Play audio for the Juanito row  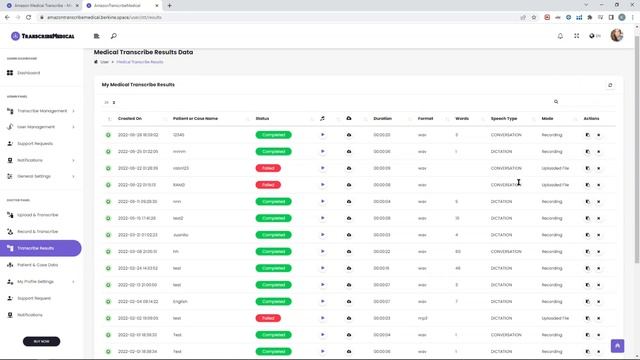point(322,235)
